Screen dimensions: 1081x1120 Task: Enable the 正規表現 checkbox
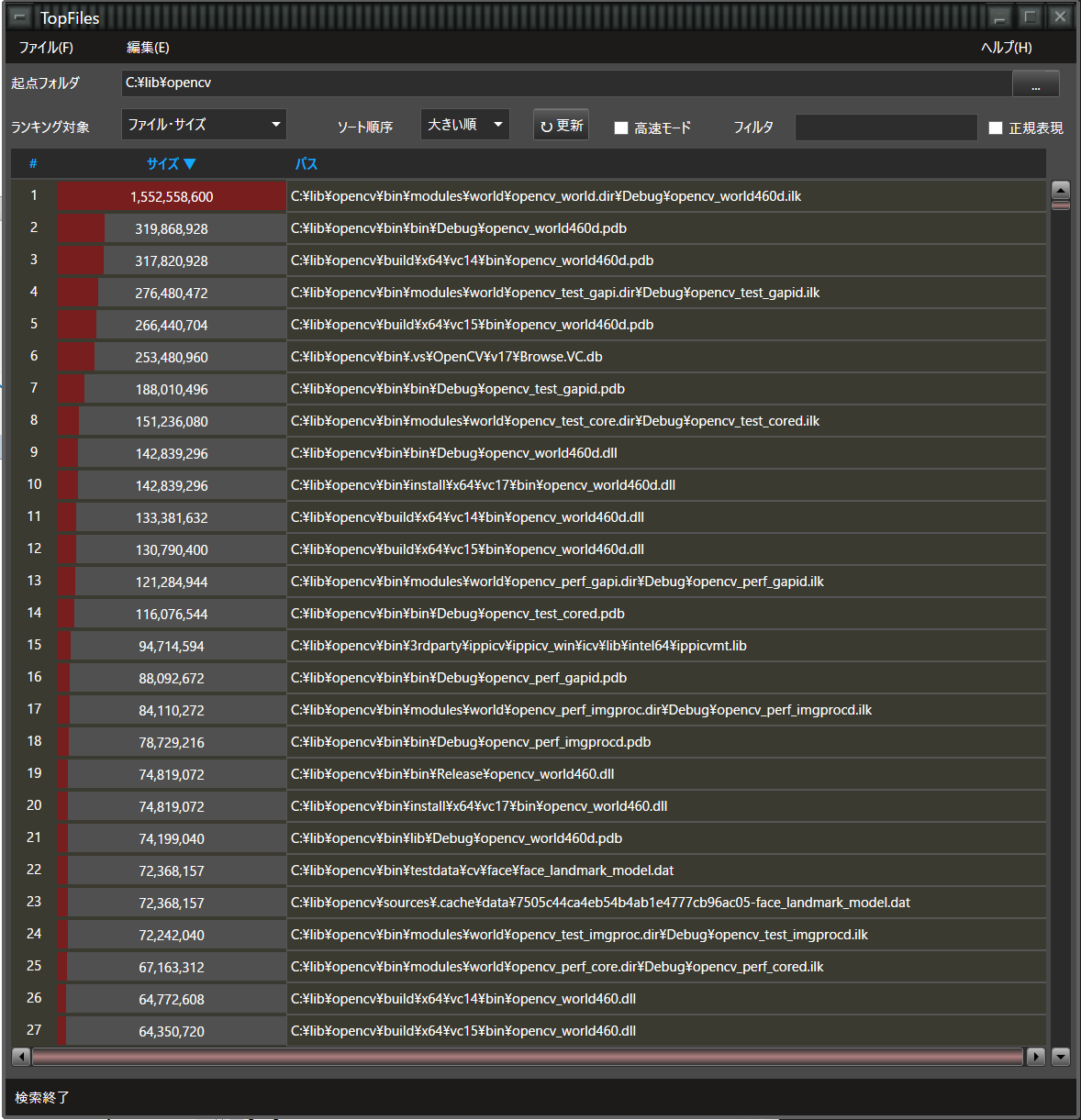tap(996, 128)
